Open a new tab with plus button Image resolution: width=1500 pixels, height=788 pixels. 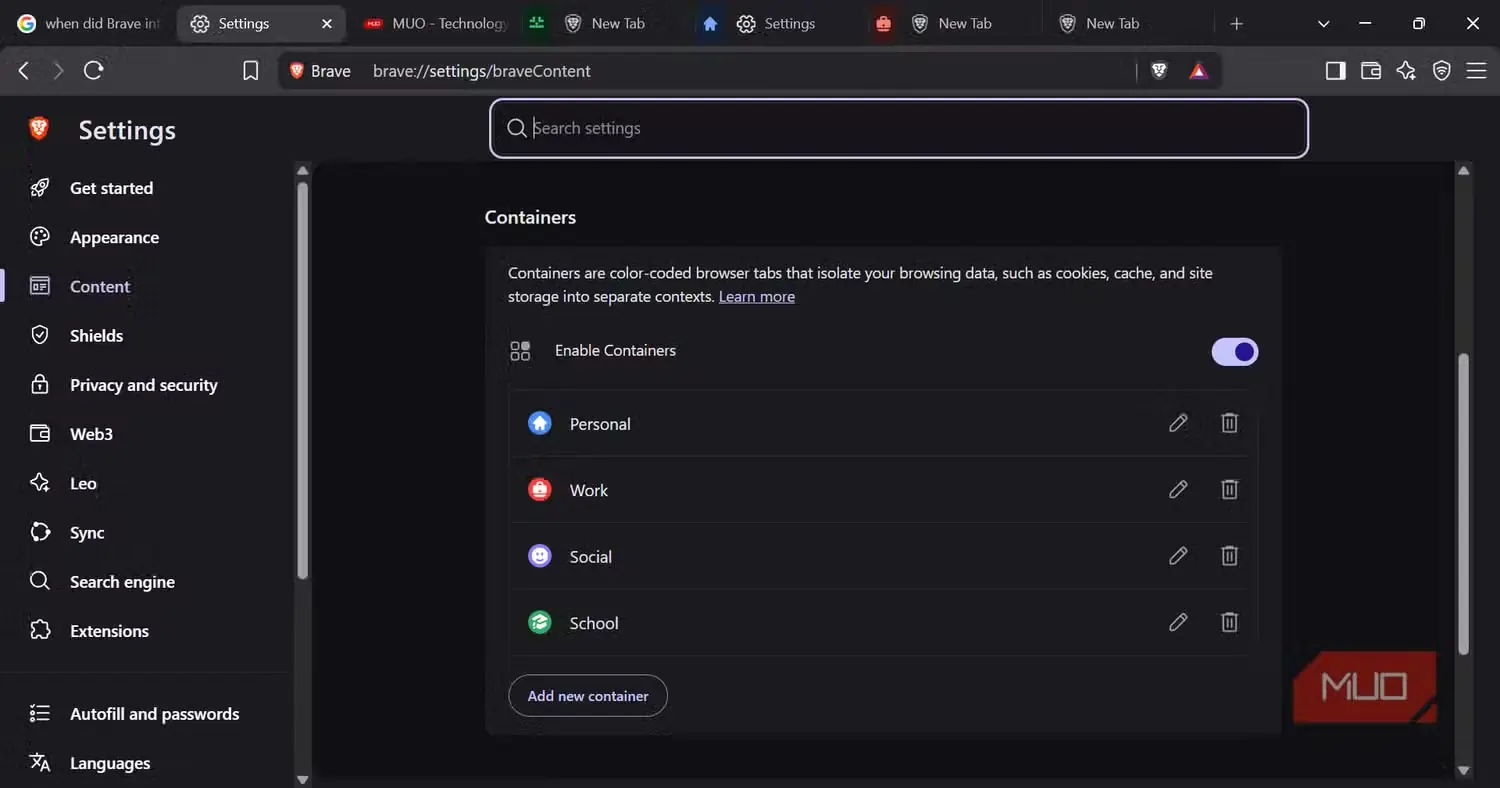pos(1237,23)
